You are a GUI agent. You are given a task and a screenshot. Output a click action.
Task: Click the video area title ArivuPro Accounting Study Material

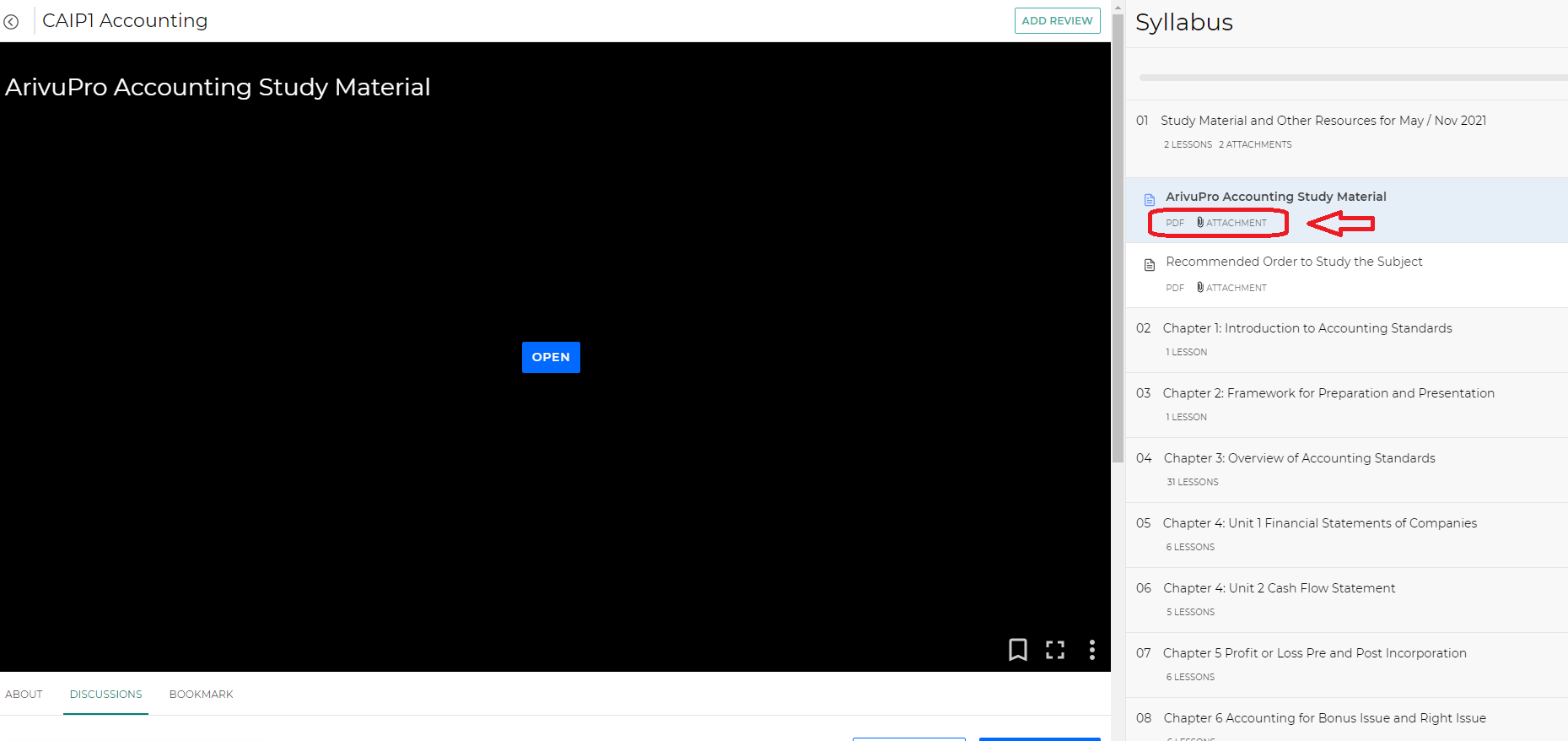click(218, 87)
